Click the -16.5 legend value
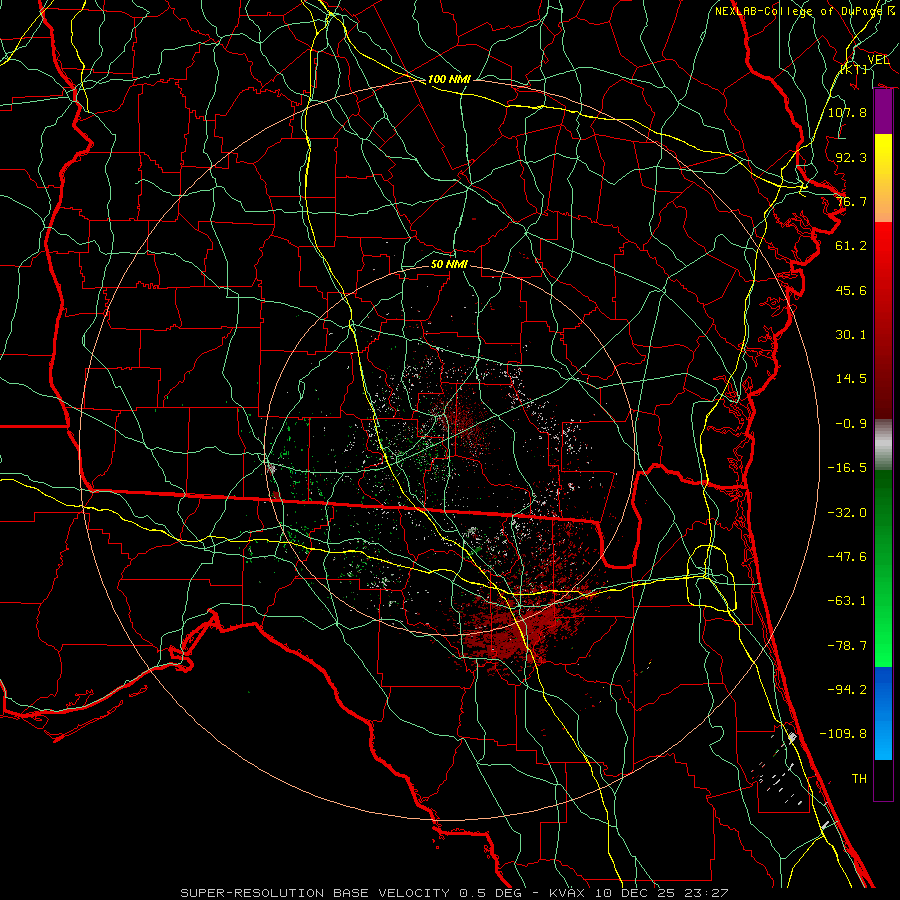Image resolution: width=900 pixels, height=900 pixels. (x=847, y=468)
